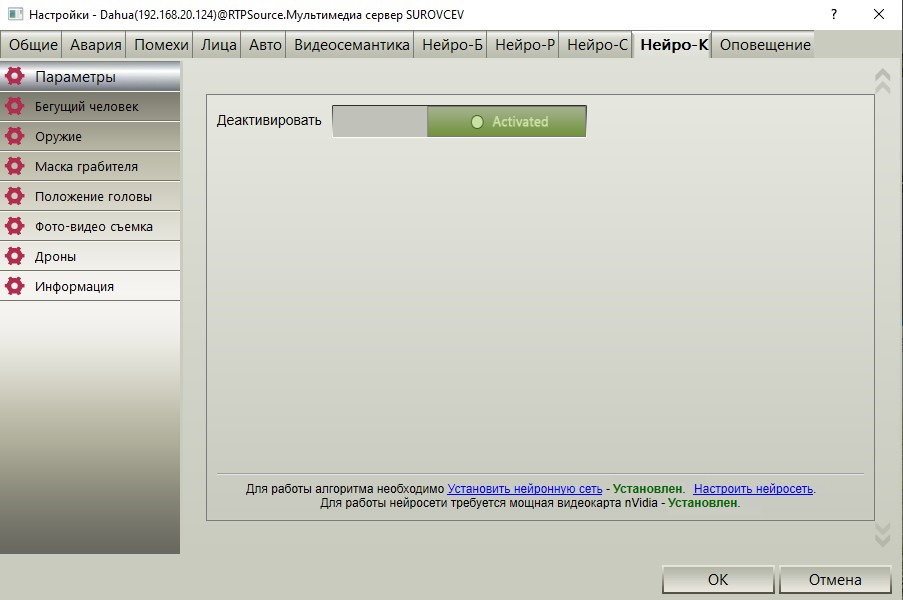Viewport: 903px width, 600px height.
Task: Select Фото-видео съемка in sidebar
Action: pos(90,226)
